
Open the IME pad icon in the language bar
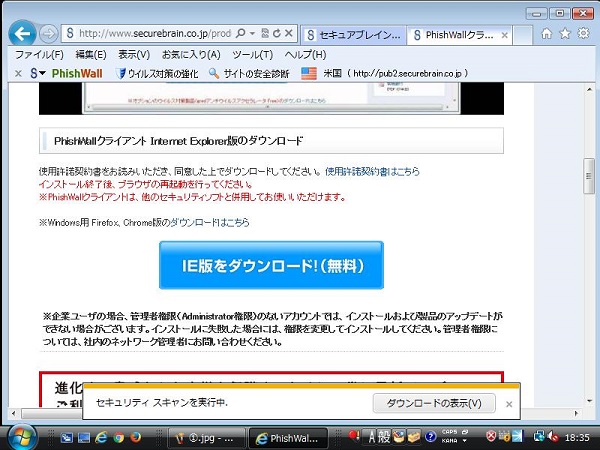tap(398, 436)
